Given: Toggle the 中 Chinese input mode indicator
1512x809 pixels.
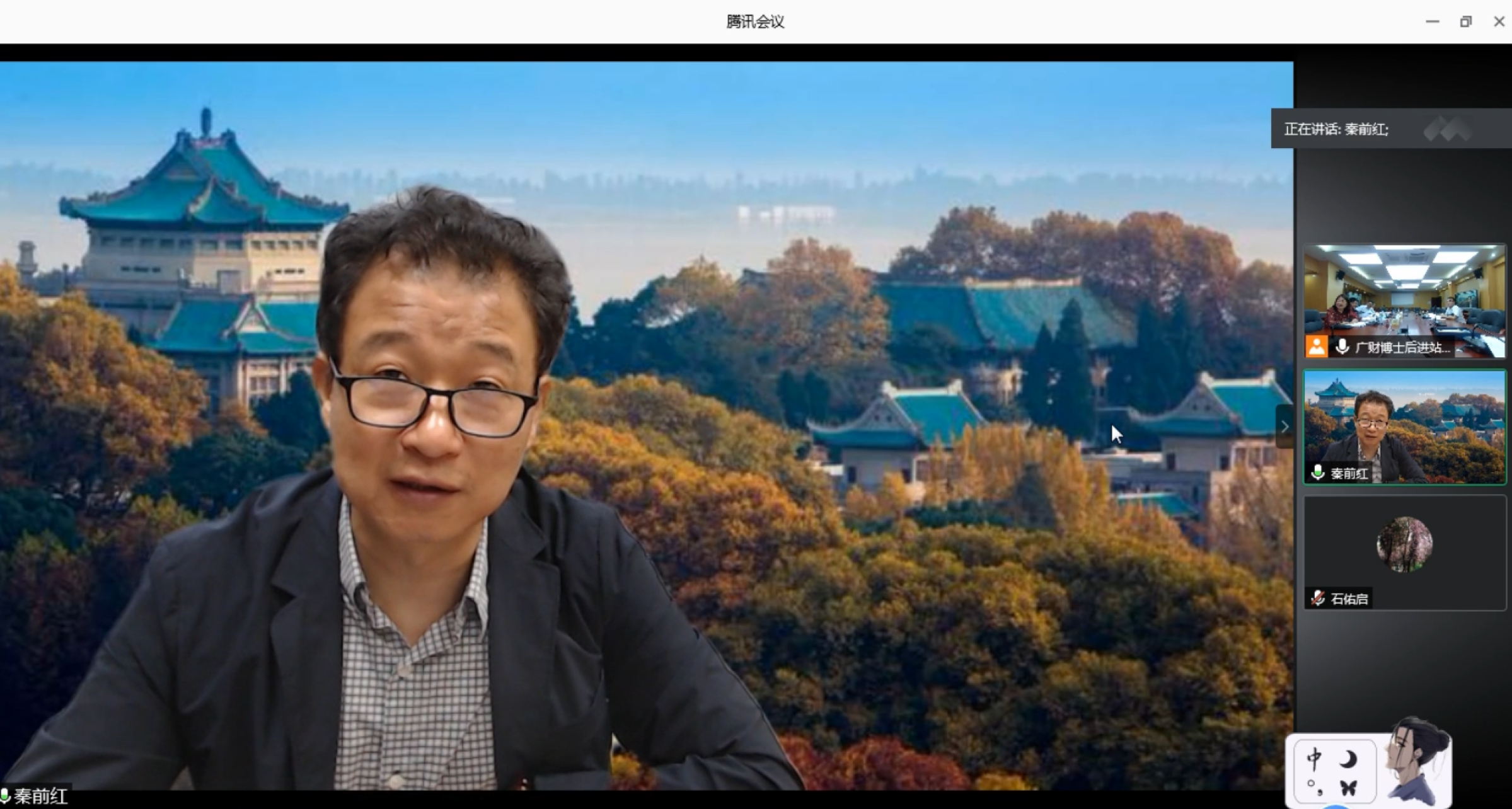Looking at the screenshot, I should [x=1314, y=759].
